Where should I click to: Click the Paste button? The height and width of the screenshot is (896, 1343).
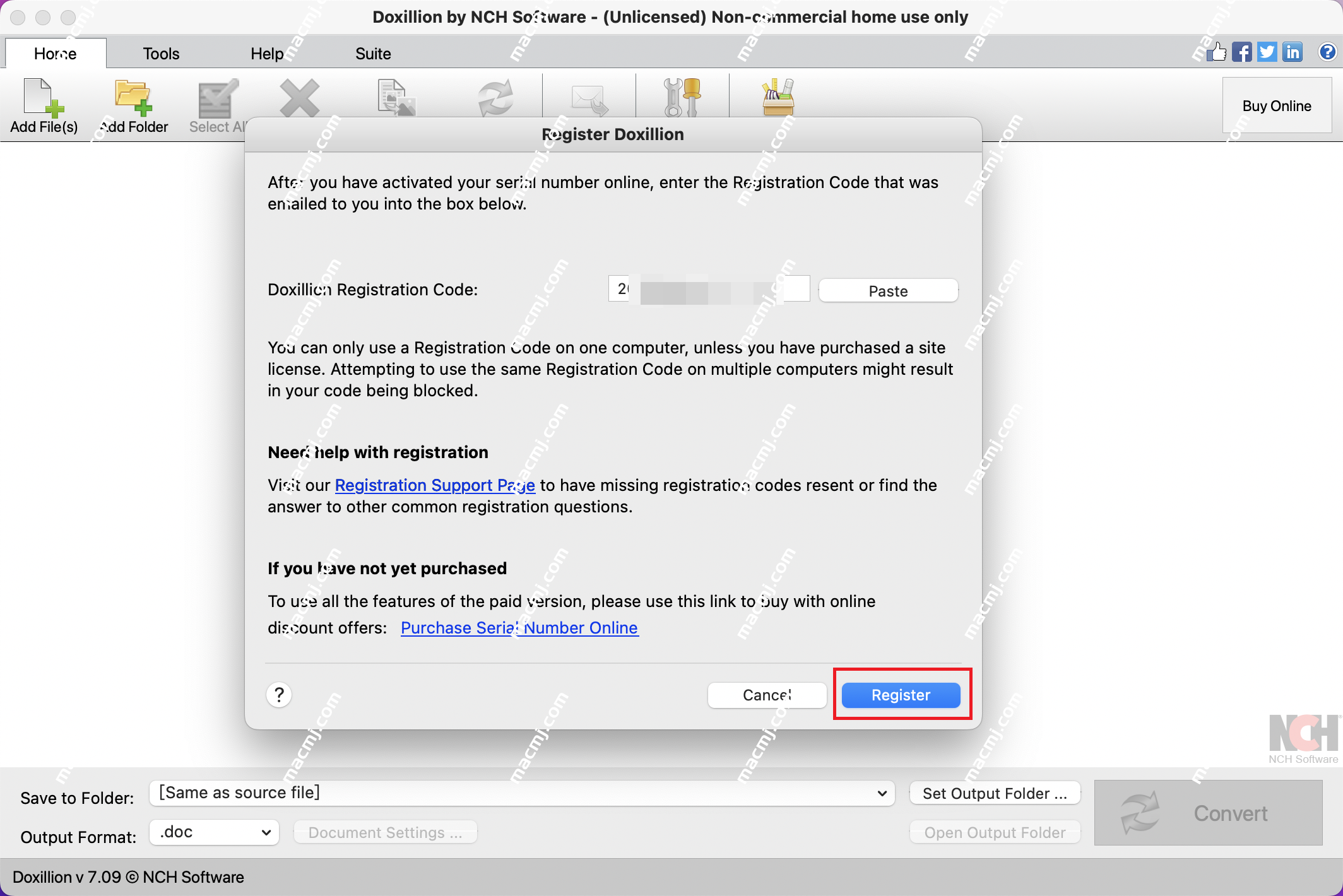pos(888,291)
